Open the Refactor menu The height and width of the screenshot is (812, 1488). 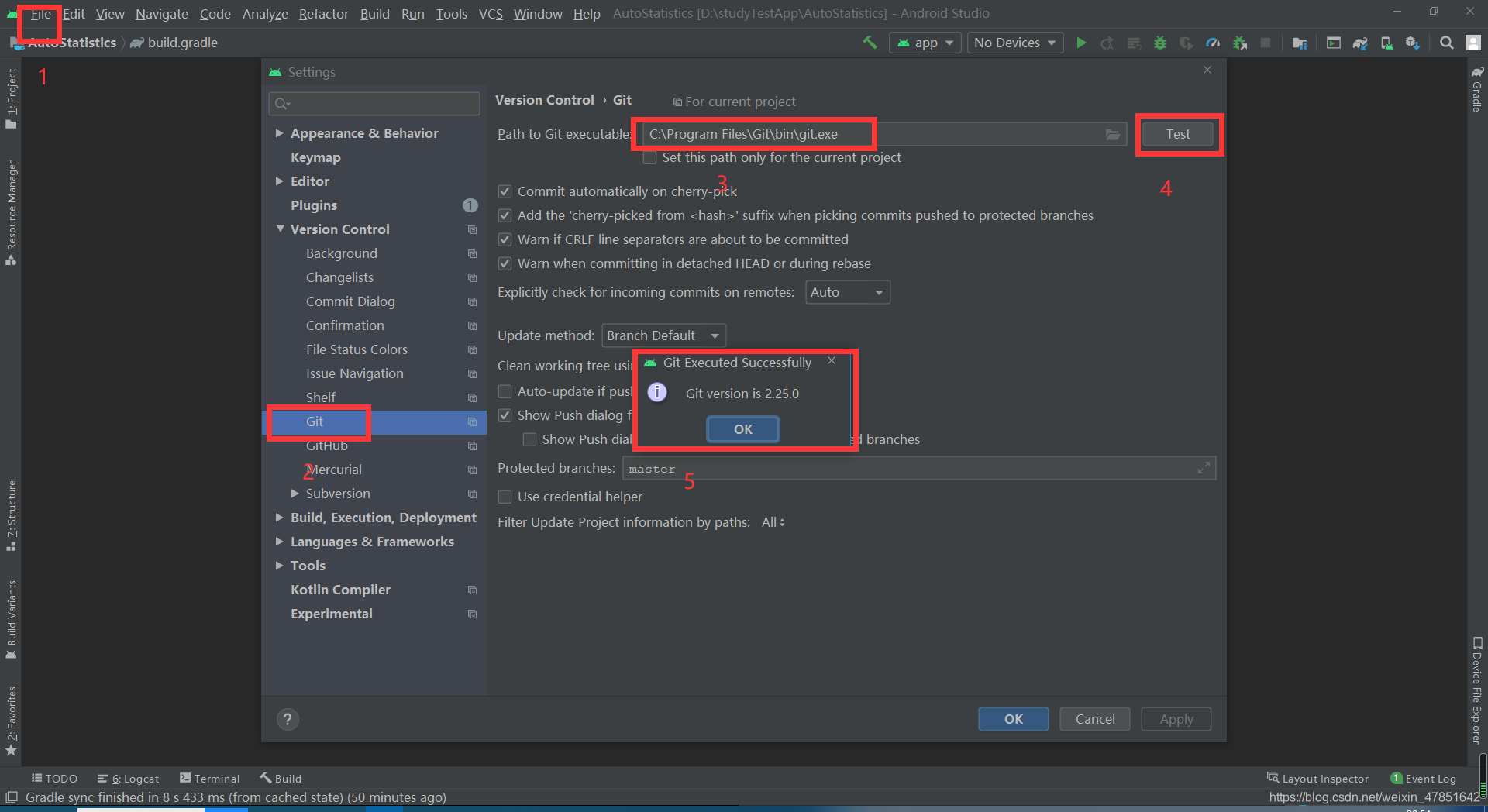(324, 14)
